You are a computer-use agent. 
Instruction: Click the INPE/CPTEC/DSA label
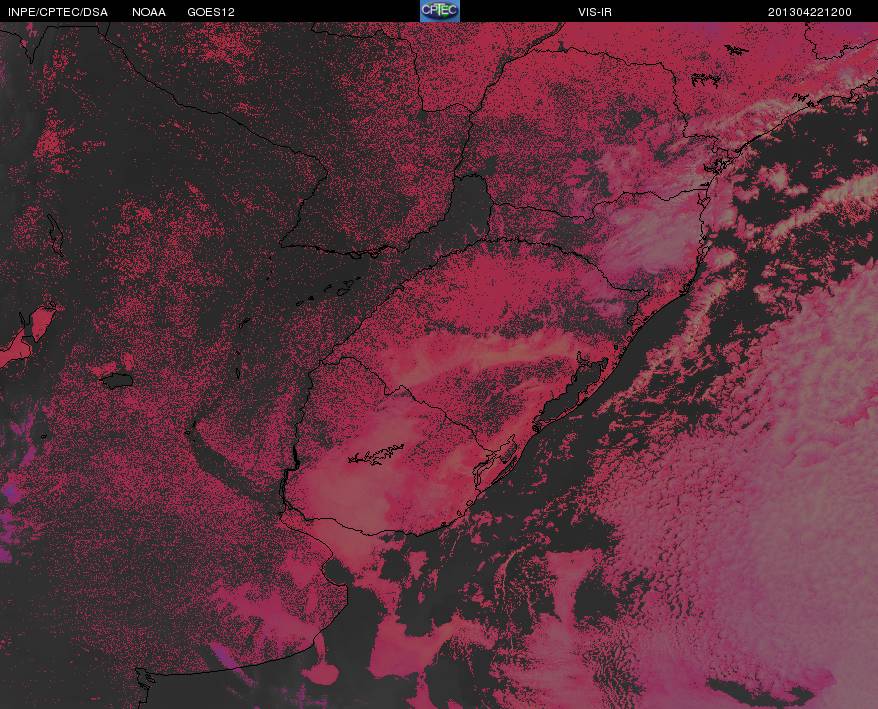click(58, 12)
